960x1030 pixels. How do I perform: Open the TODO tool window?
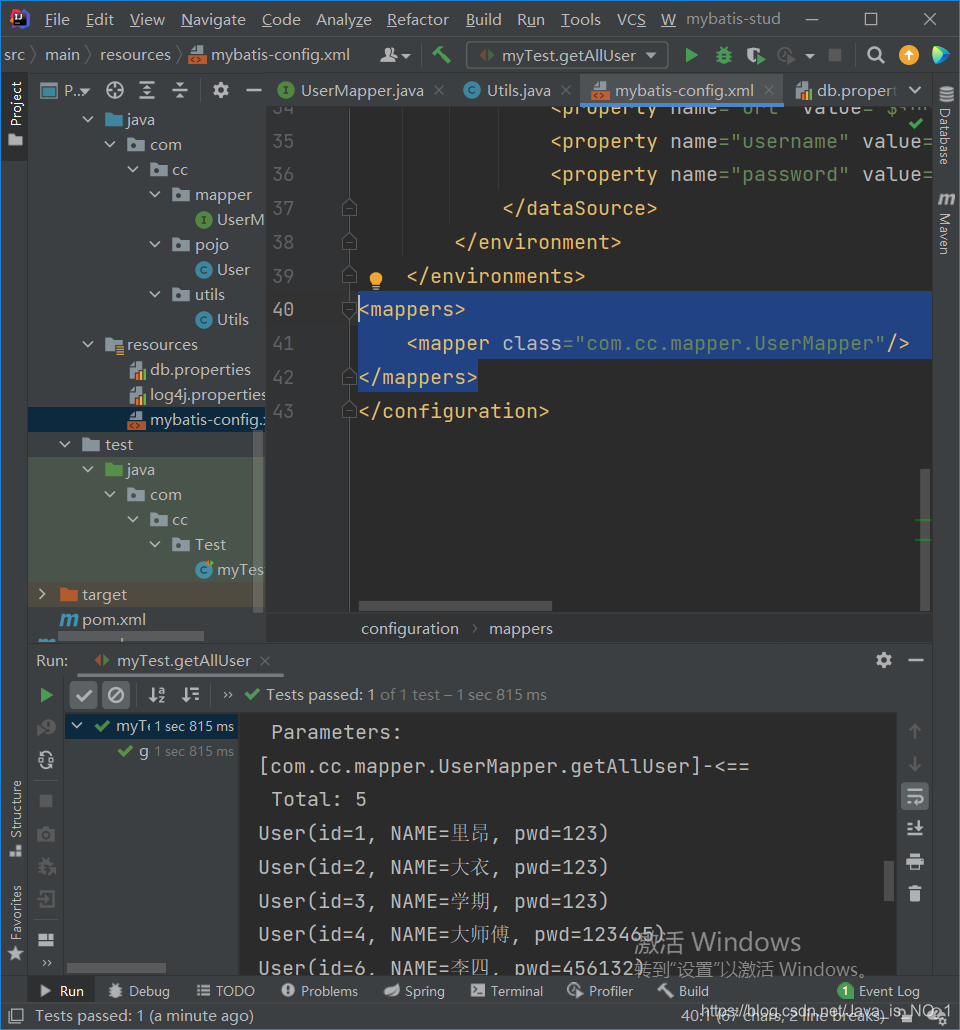(226, 991)
